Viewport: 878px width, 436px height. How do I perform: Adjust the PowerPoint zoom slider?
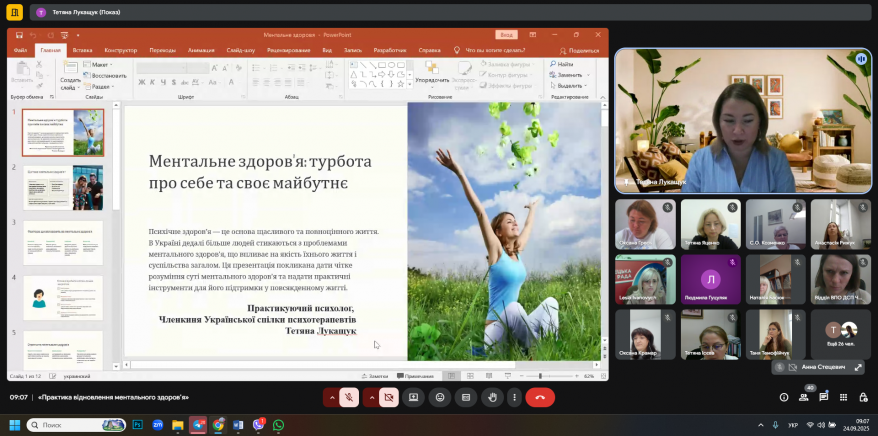[541, 376]
